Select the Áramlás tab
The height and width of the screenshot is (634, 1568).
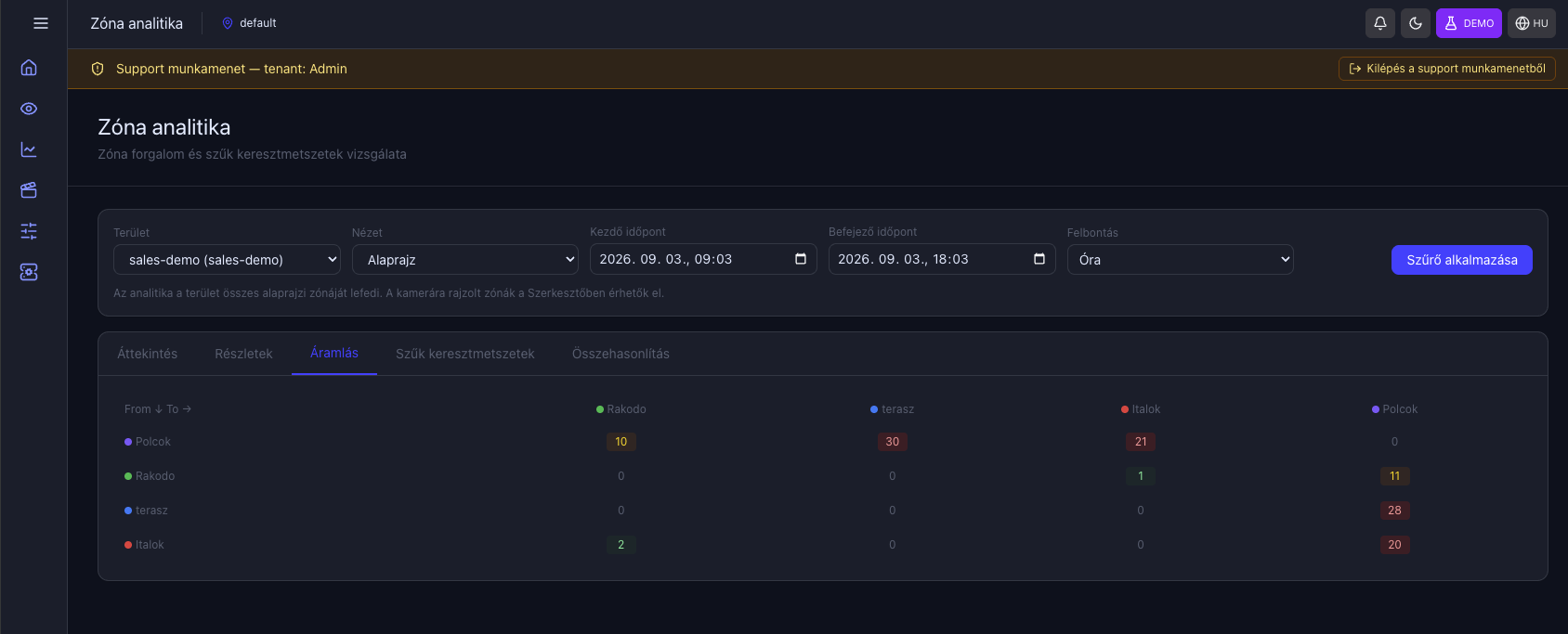(334, 353)
